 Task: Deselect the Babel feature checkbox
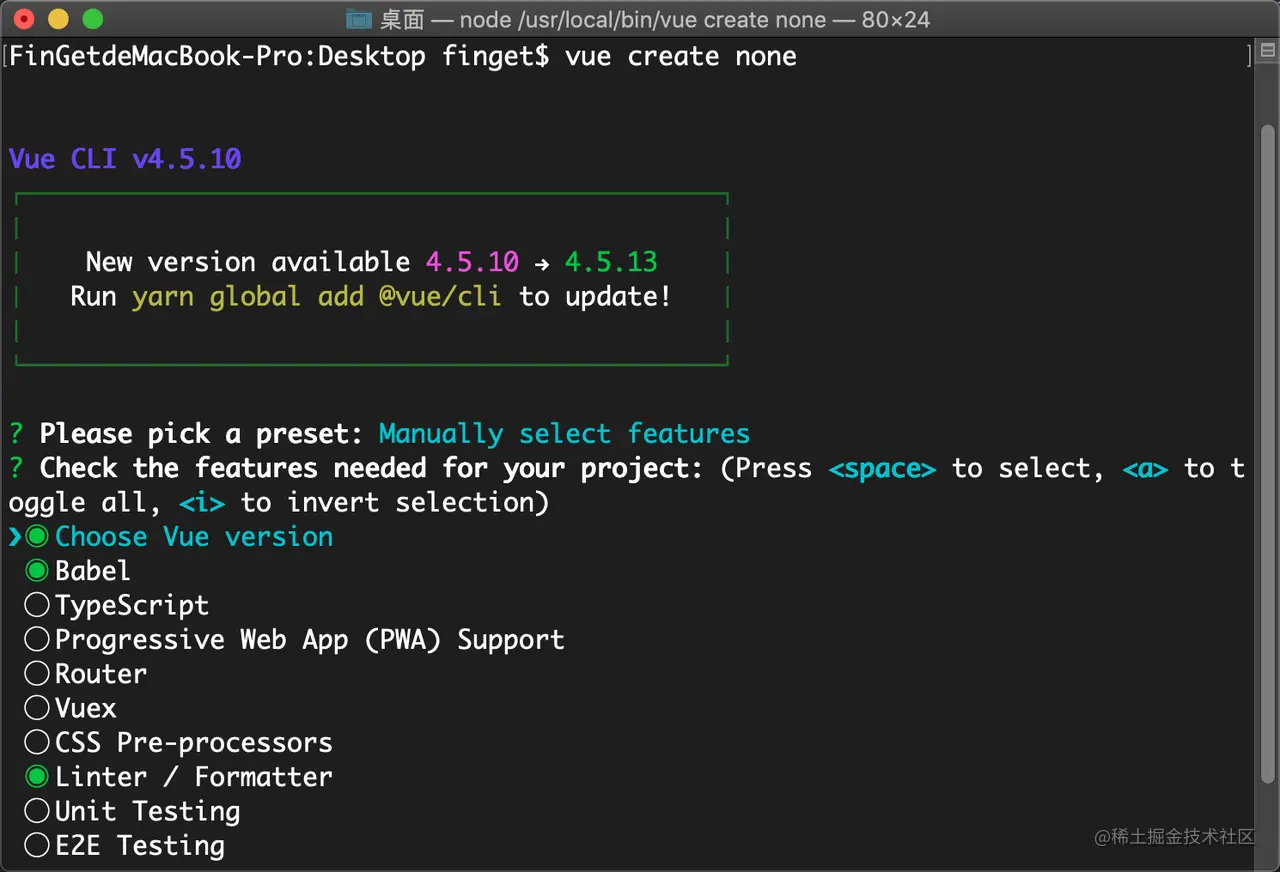pos(37,571)
